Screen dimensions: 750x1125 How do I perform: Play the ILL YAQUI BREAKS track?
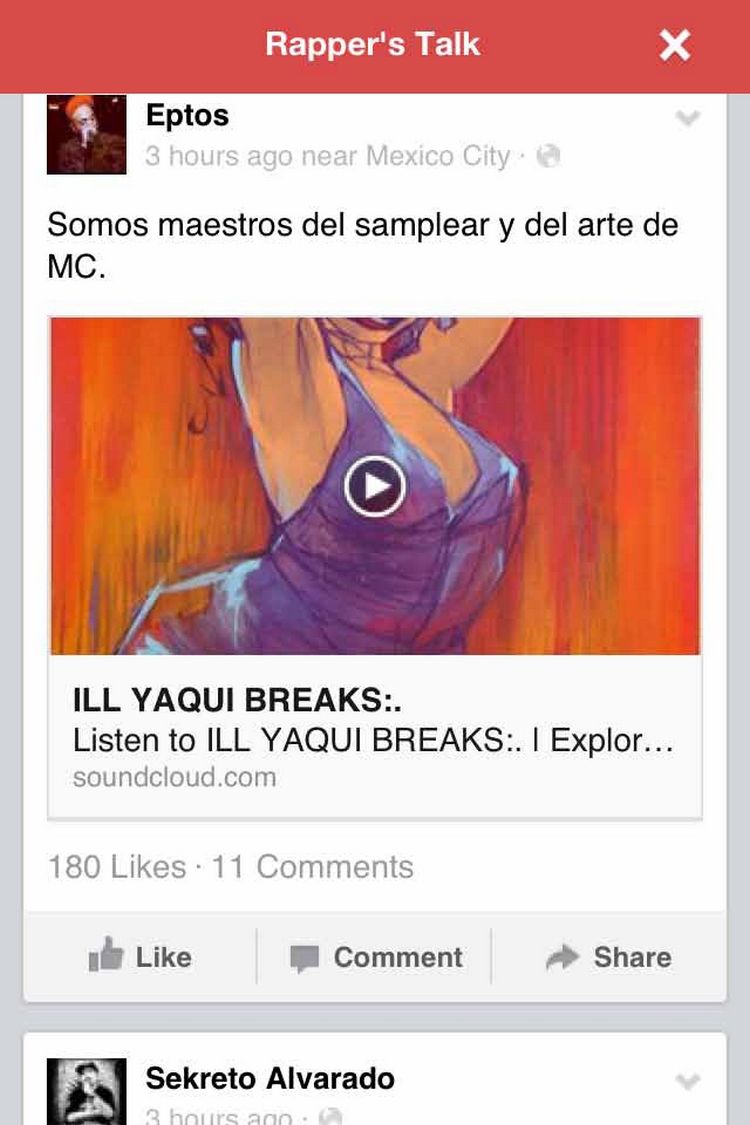tap(375, 486)
